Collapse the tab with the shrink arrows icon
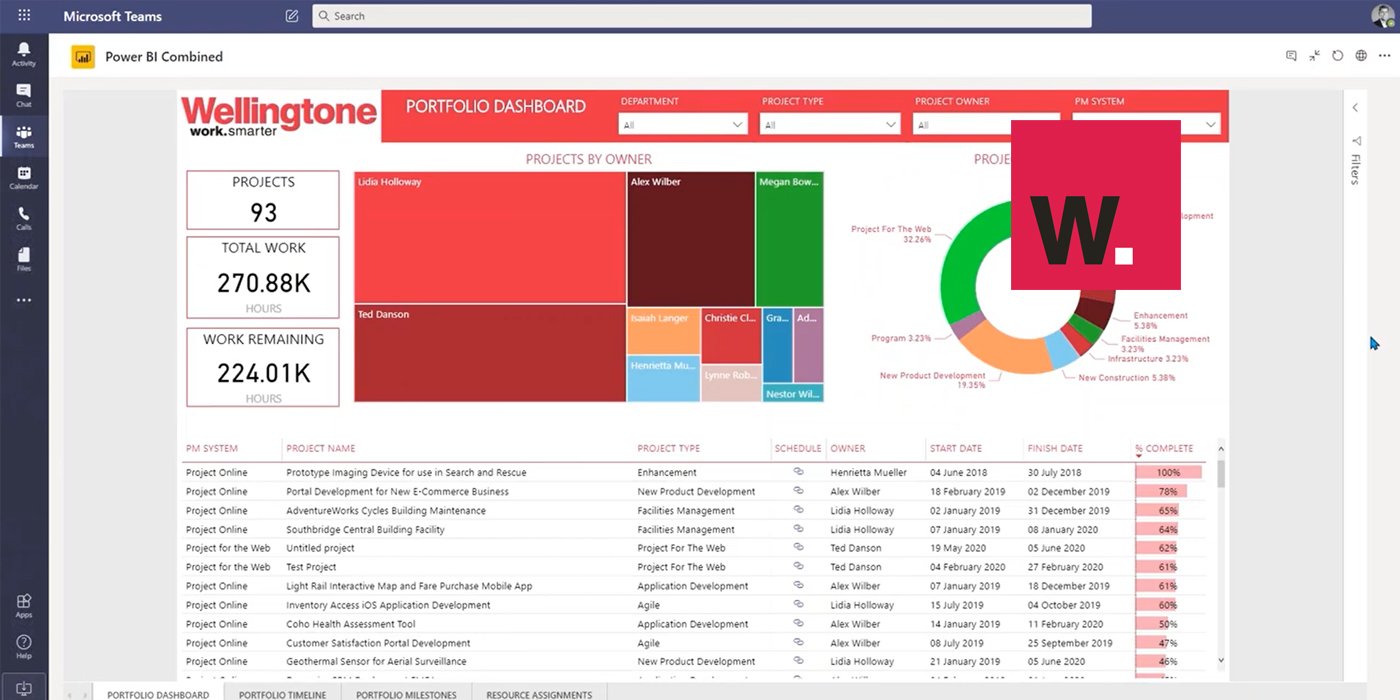 click(x=1314, y=56)
